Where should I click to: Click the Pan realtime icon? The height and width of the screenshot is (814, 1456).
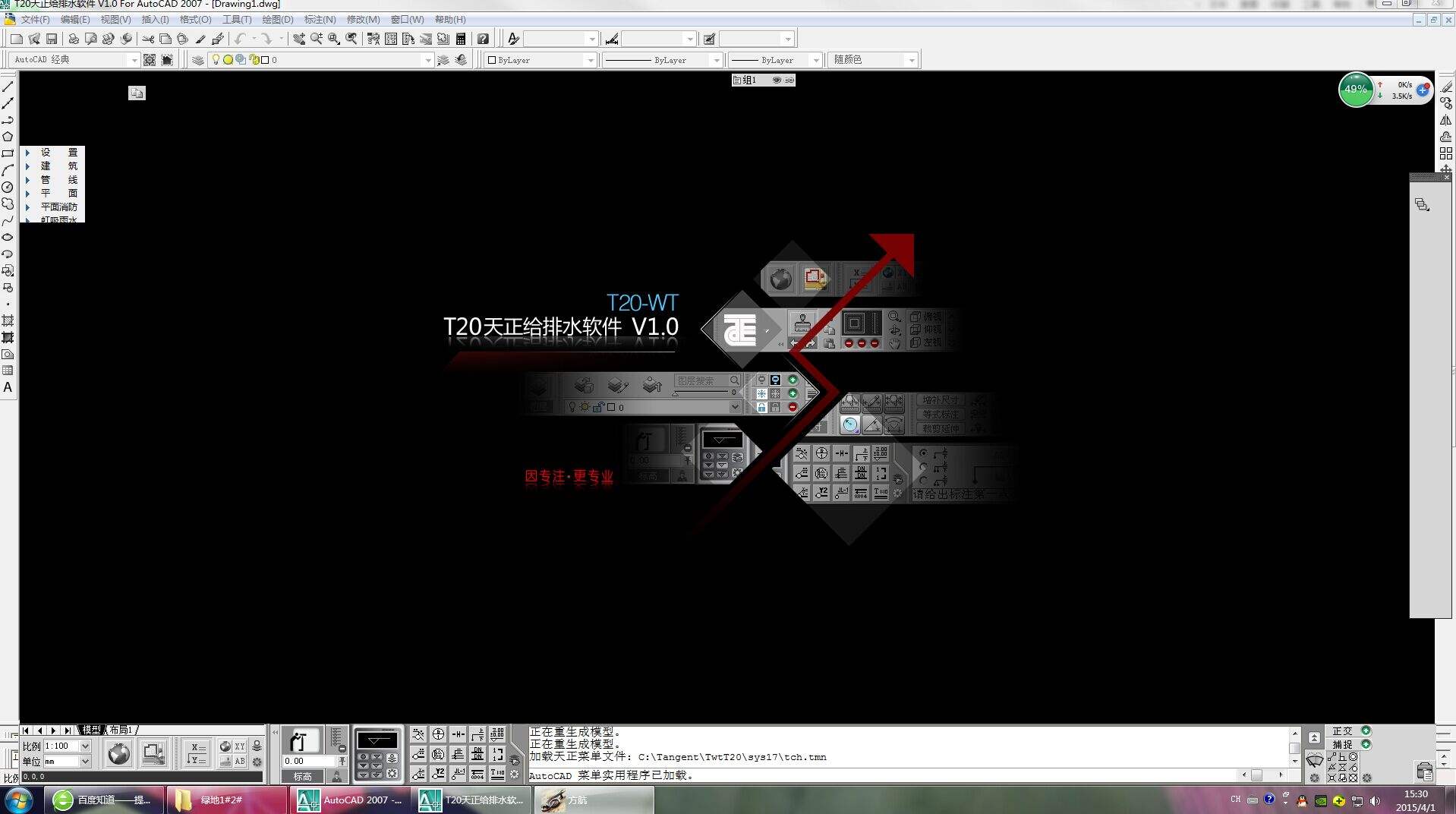(x=299, y=39)
